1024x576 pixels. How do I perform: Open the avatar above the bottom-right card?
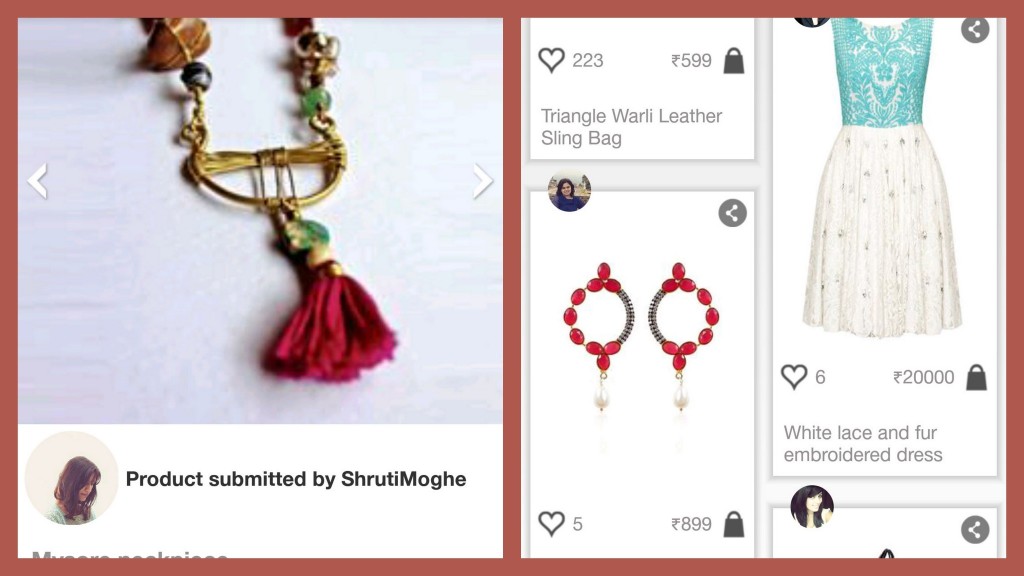(812, 506)
